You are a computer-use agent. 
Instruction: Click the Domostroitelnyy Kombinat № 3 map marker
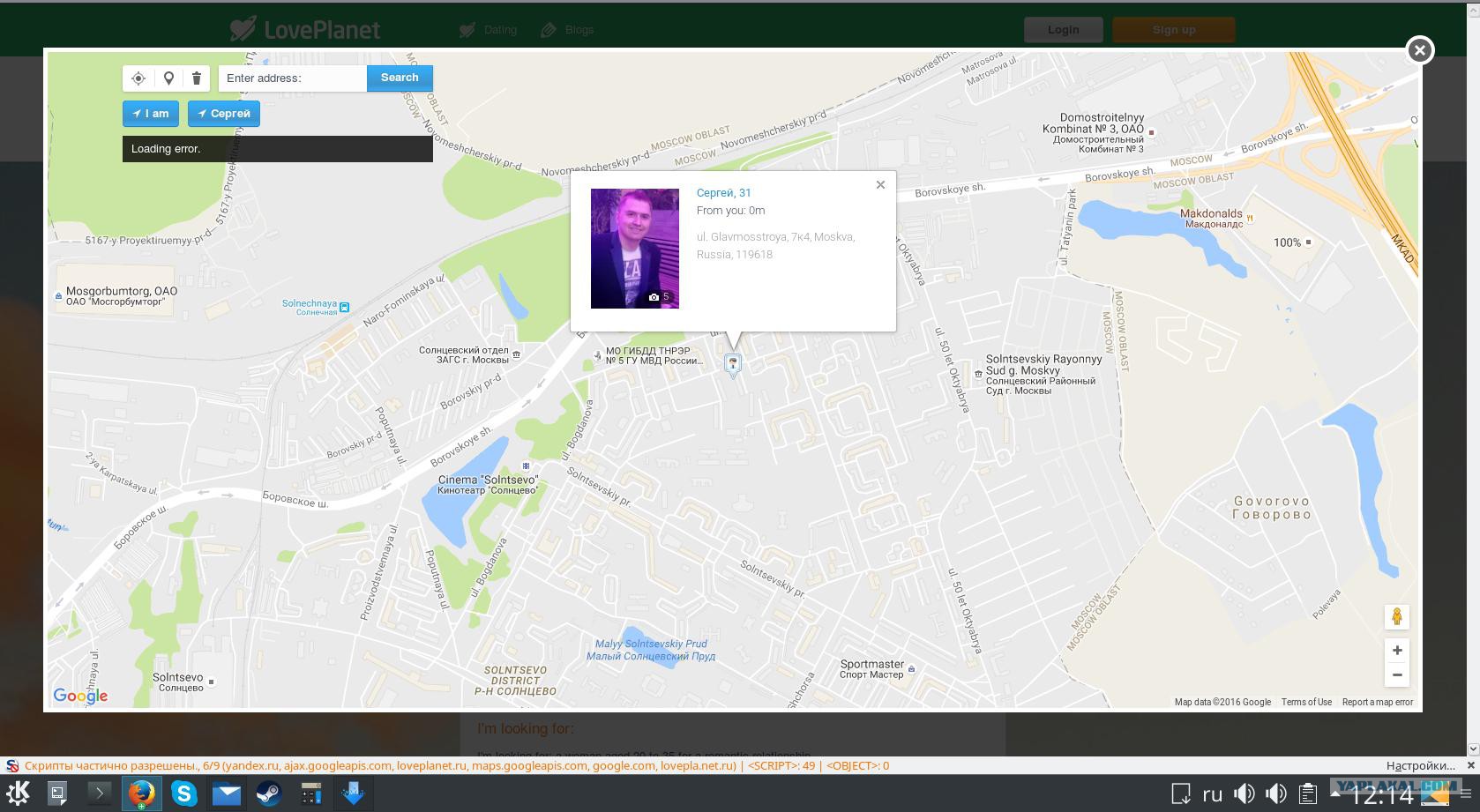(1151, 133)
